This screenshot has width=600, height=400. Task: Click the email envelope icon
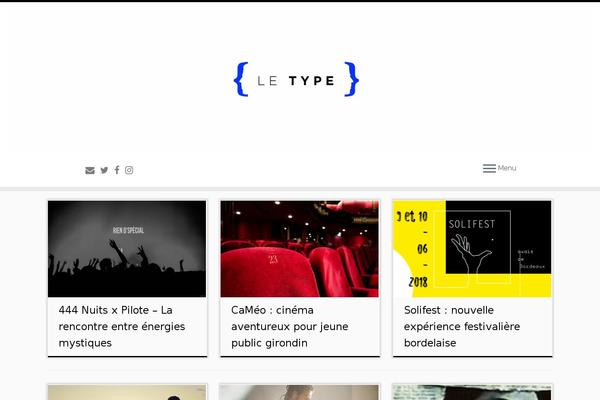click(x=90, y=170)
